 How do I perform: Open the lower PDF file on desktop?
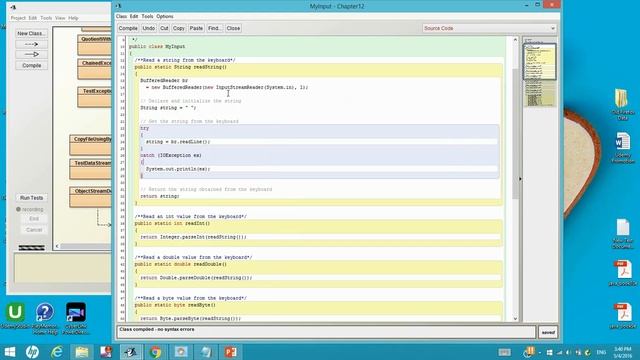622,316
